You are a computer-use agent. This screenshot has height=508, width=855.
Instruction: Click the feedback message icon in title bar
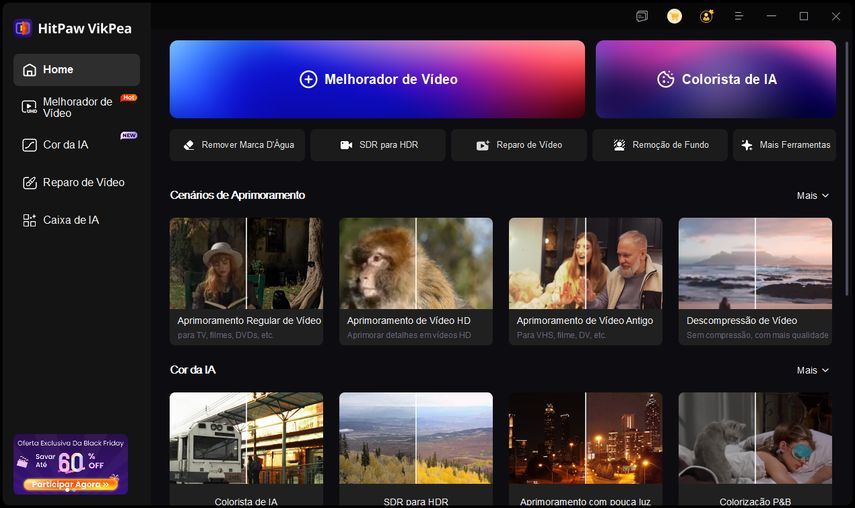point(642,16)
